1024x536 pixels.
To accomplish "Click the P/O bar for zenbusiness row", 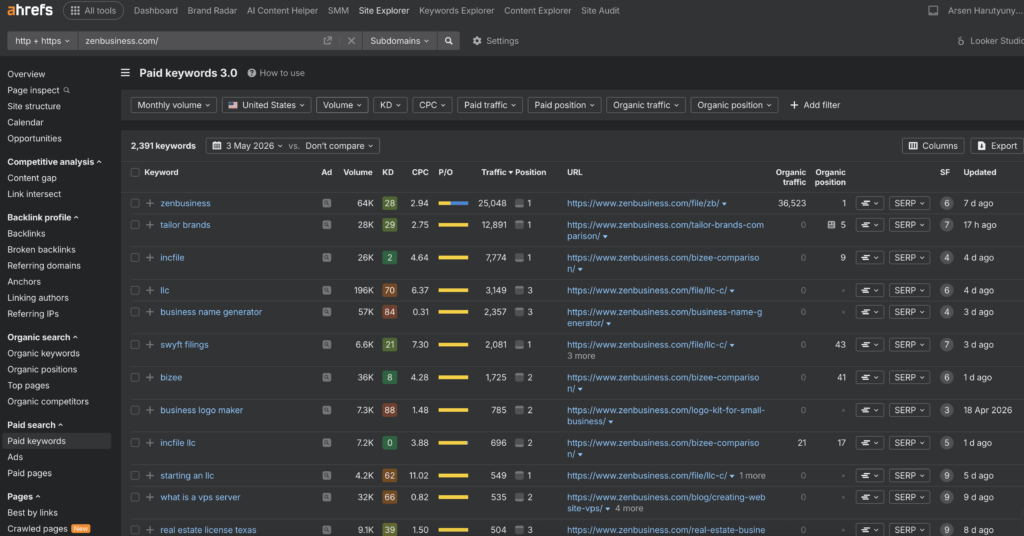I will coord(453,203).
